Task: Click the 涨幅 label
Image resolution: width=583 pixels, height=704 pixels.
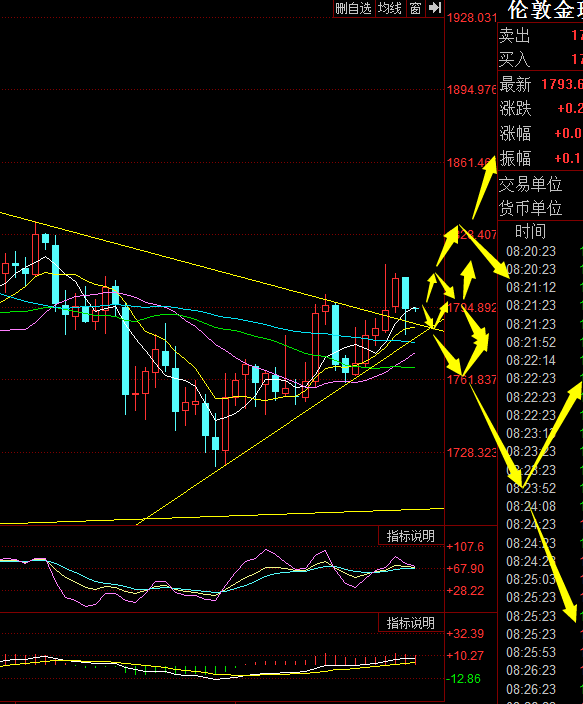Action: 515,133
